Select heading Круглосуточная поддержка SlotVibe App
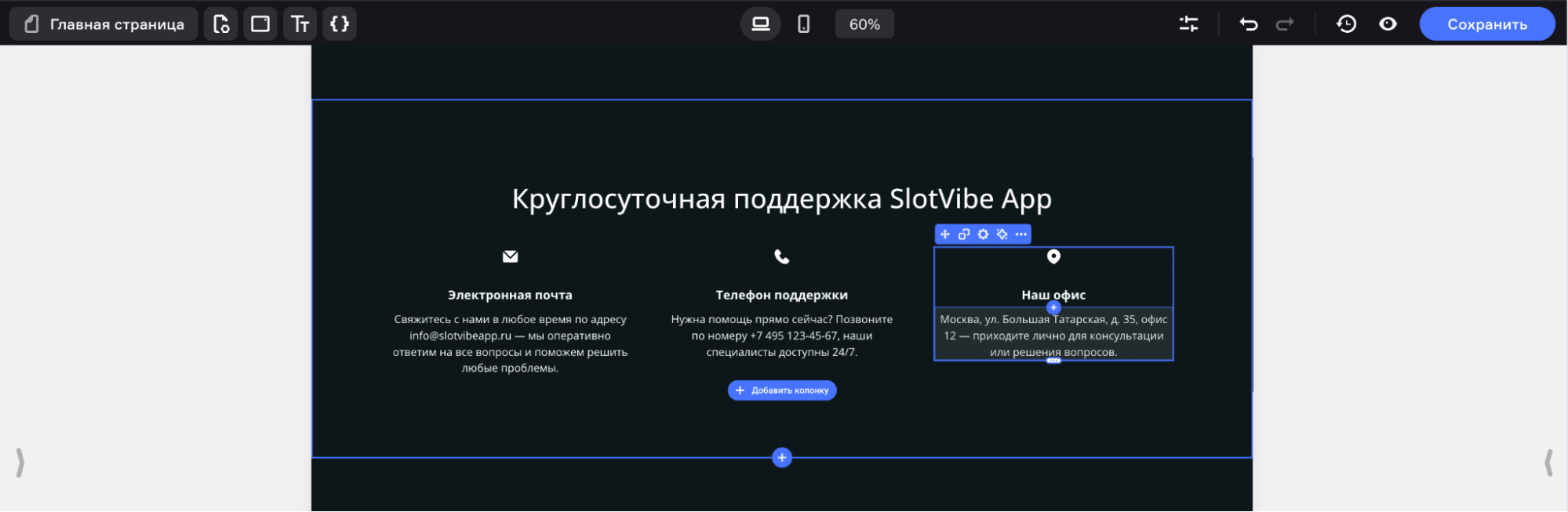 click(x=782, y=199)
